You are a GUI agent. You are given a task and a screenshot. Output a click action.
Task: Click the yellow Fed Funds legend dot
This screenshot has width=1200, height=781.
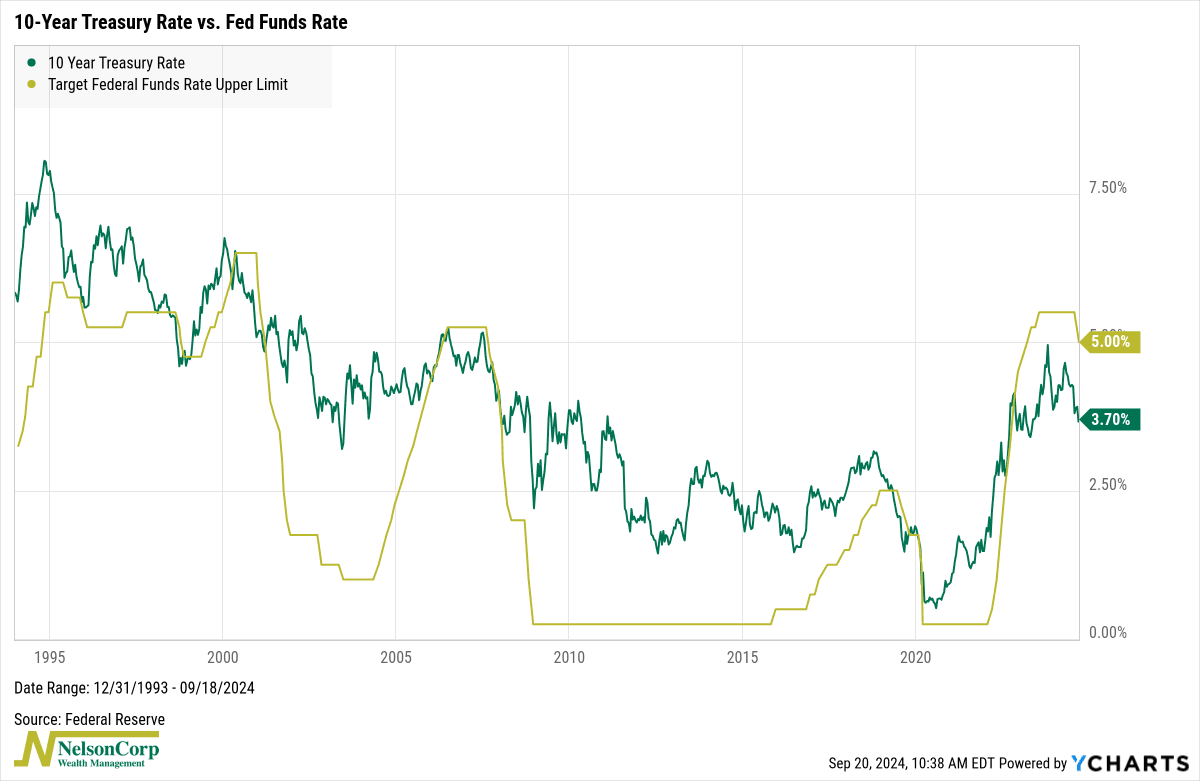pyautogui.click(x=30, y=85)
